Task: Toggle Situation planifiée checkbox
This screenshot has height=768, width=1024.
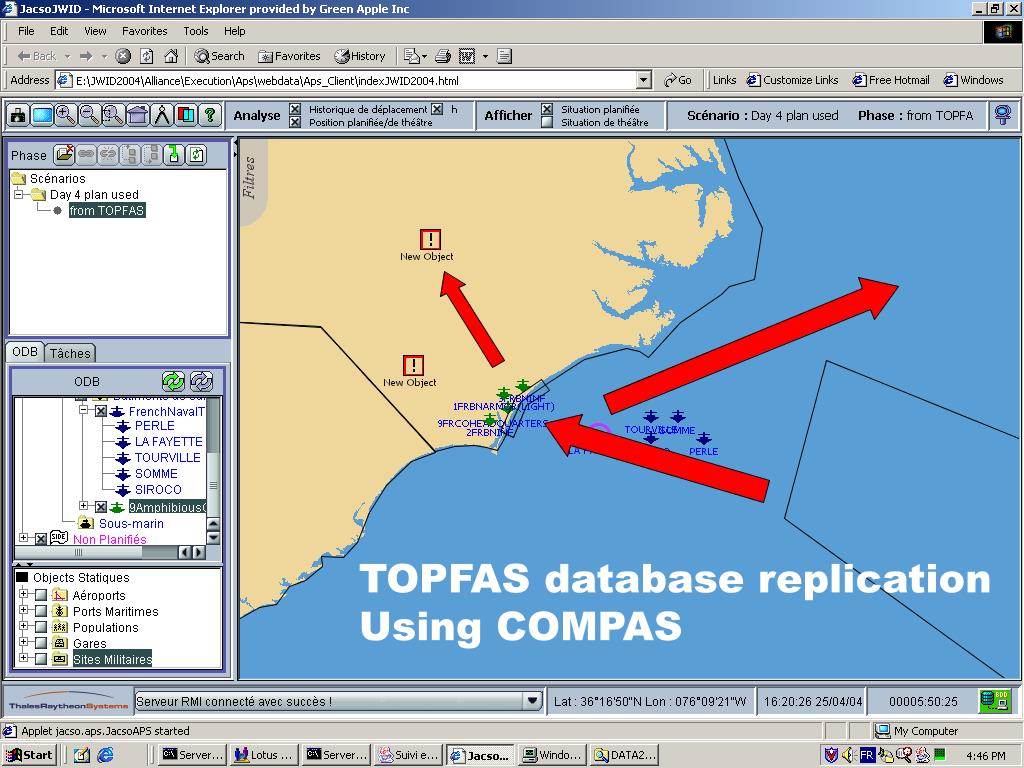Action: [547, 109]
